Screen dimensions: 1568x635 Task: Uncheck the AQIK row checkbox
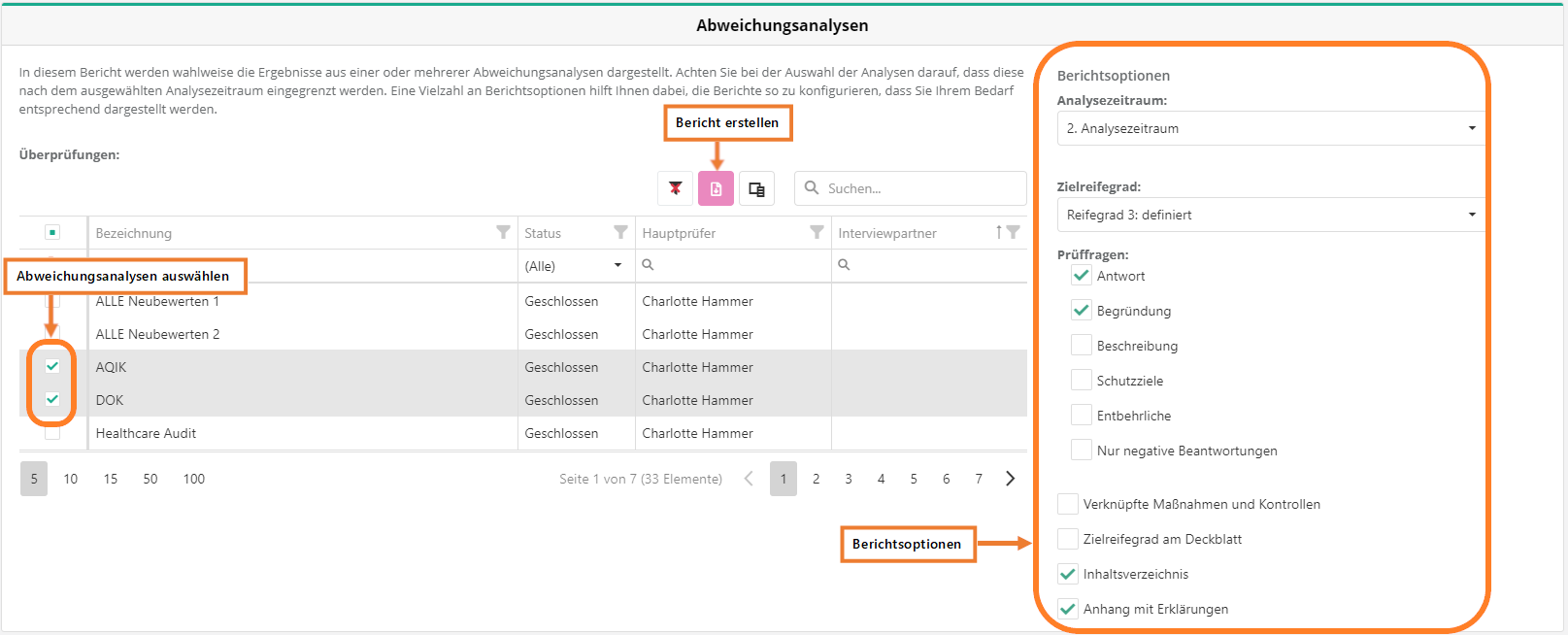coord(52,367)
